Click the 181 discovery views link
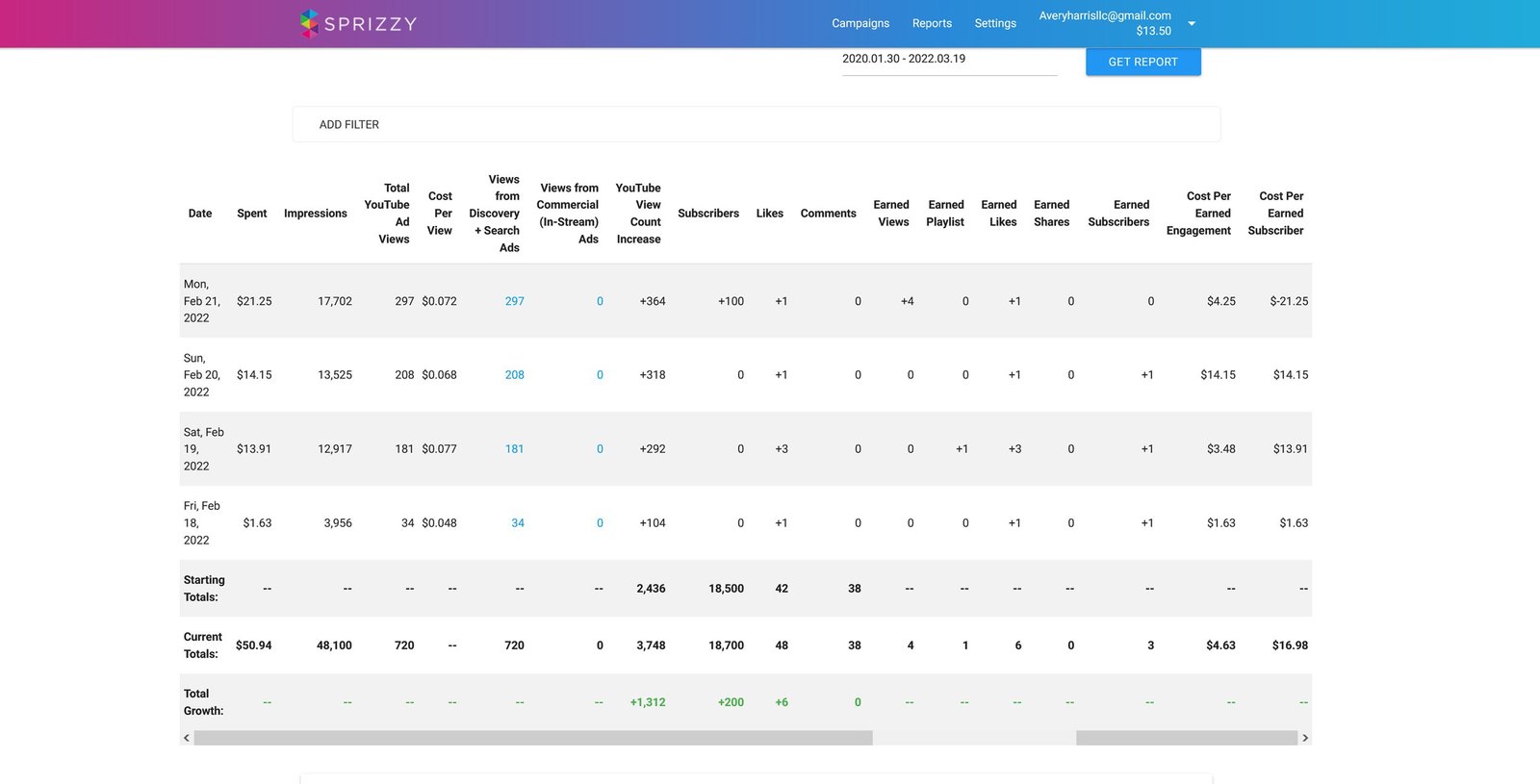The image size is (1540, 784). click(514, 449)
